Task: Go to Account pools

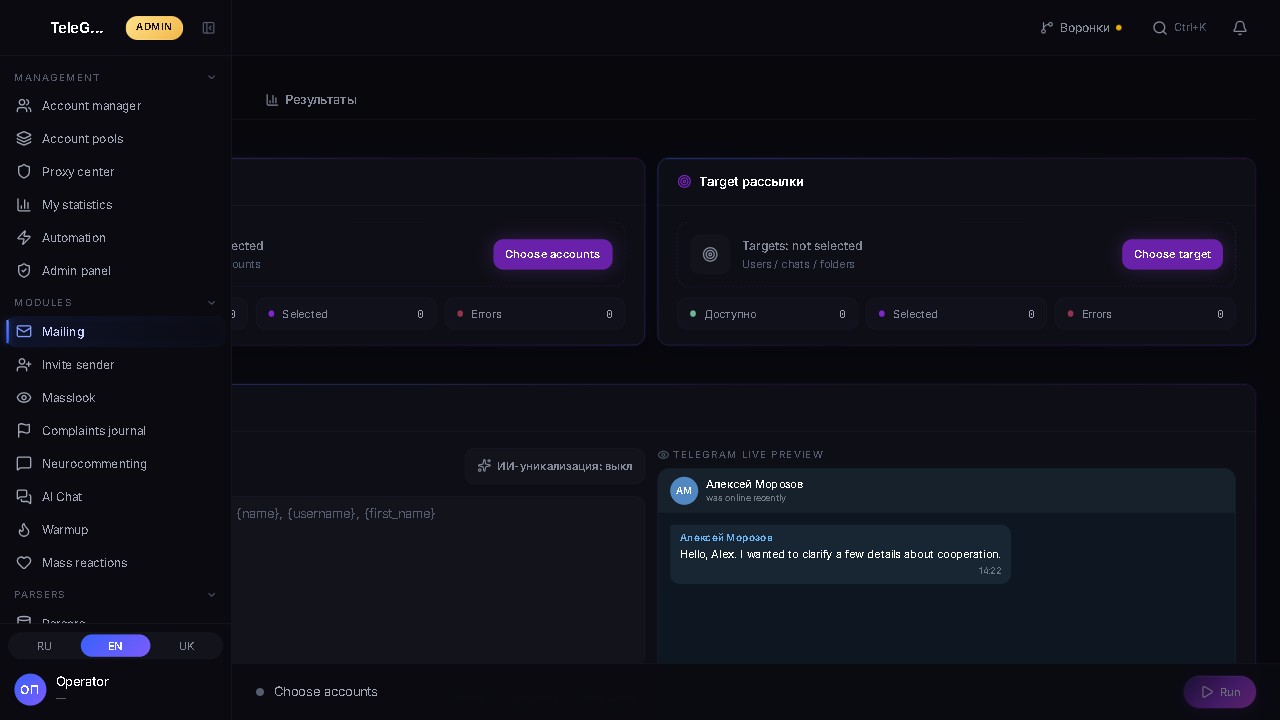Action: 116,139
